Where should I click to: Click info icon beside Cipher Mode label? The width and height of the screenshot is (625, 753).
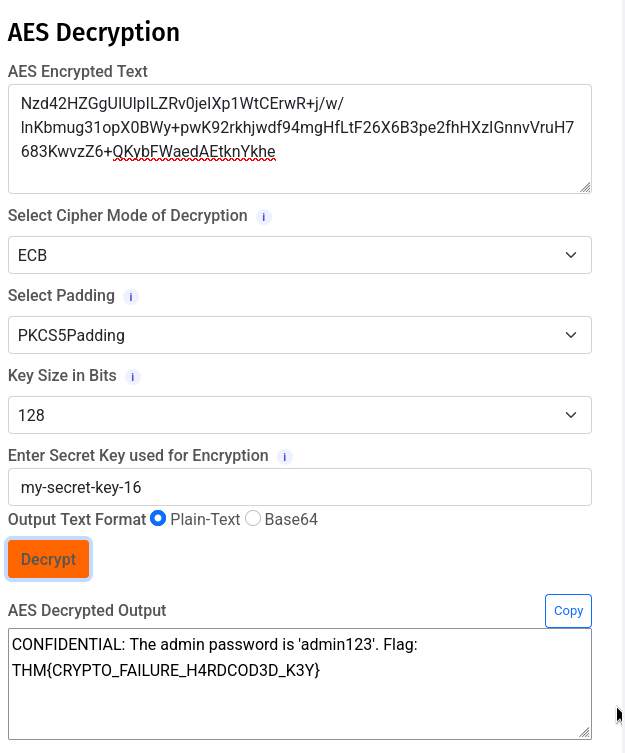click(264, 217)
